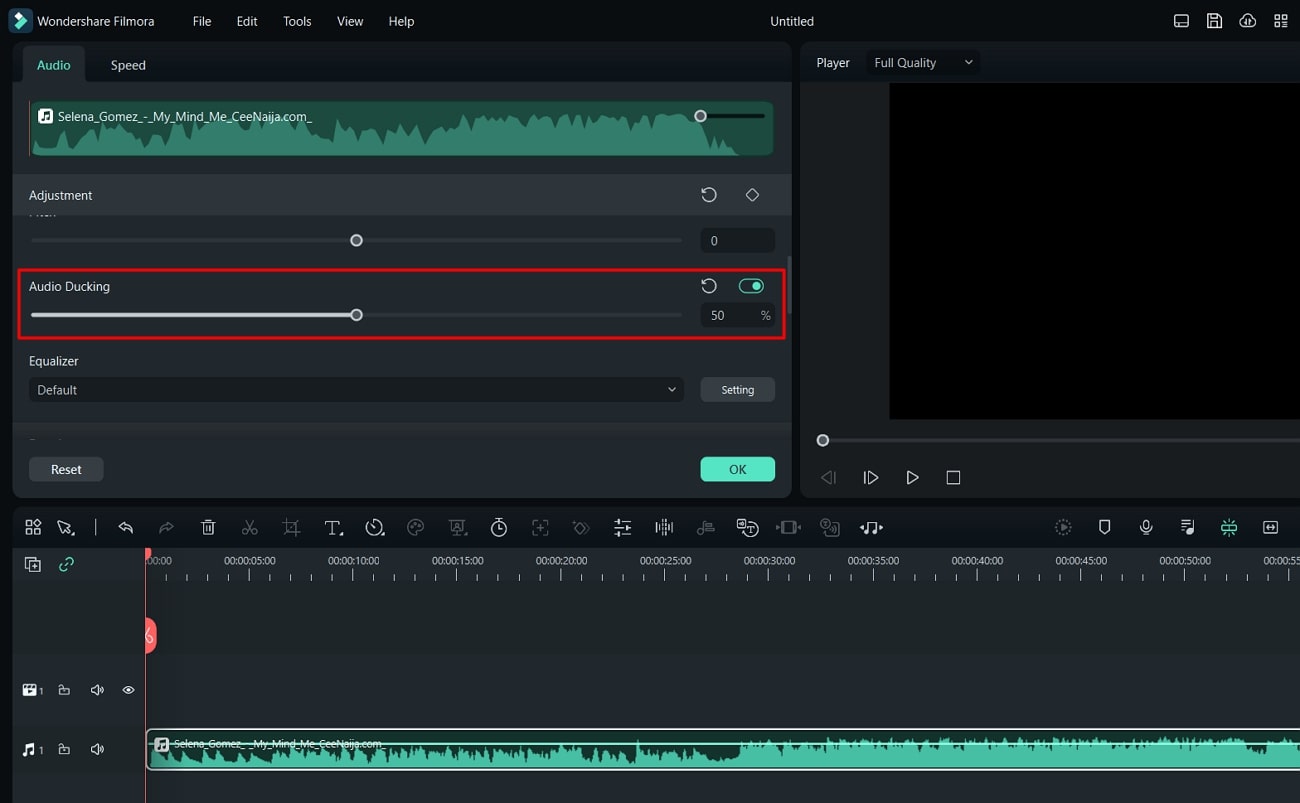This screenshot has width=1300, height=803.
Task: Open the Edit menu
Action: pyautogui.click(x=247, y=21)
